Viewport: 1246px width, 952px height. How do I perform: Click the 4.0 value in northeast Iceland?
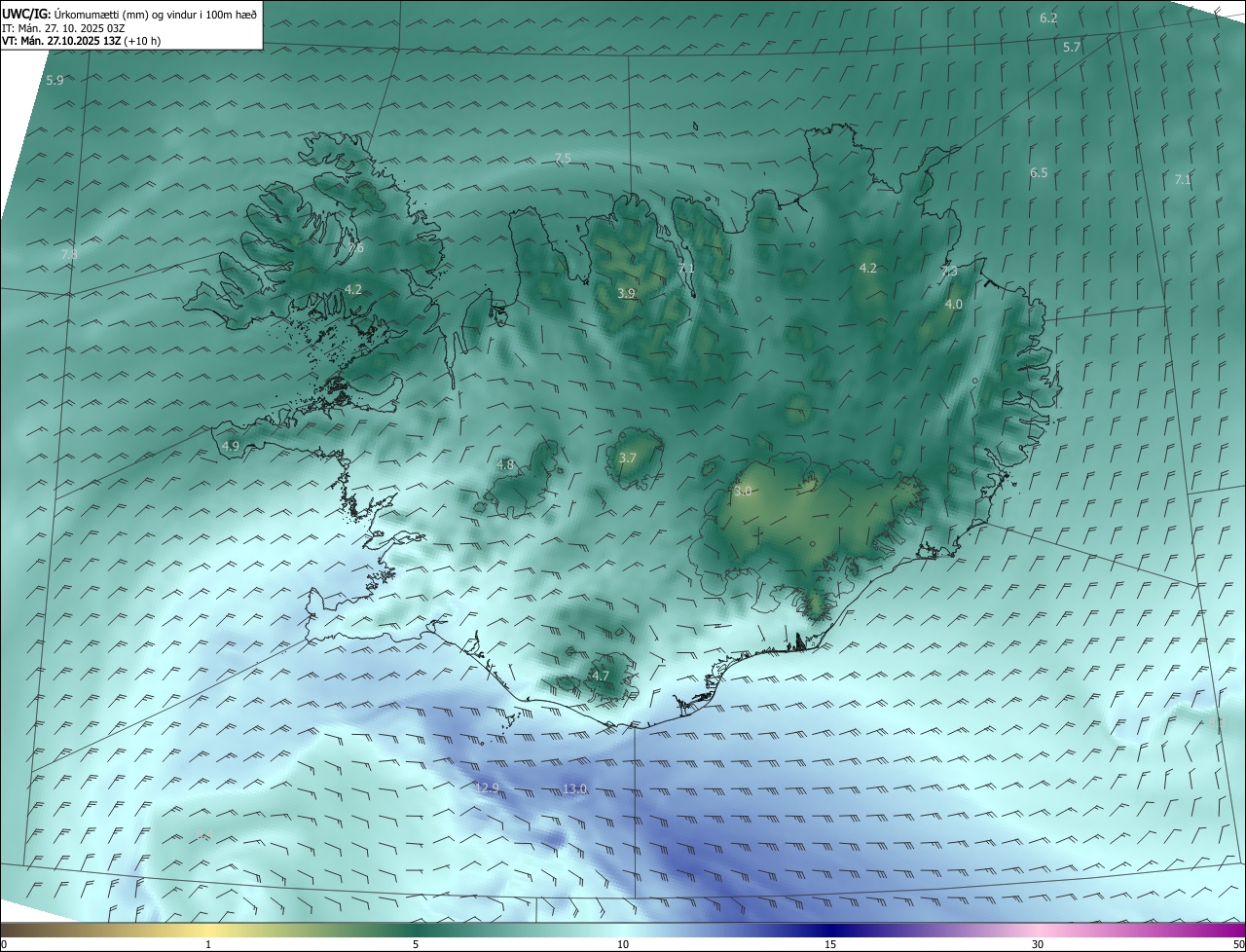click(954, 304)
